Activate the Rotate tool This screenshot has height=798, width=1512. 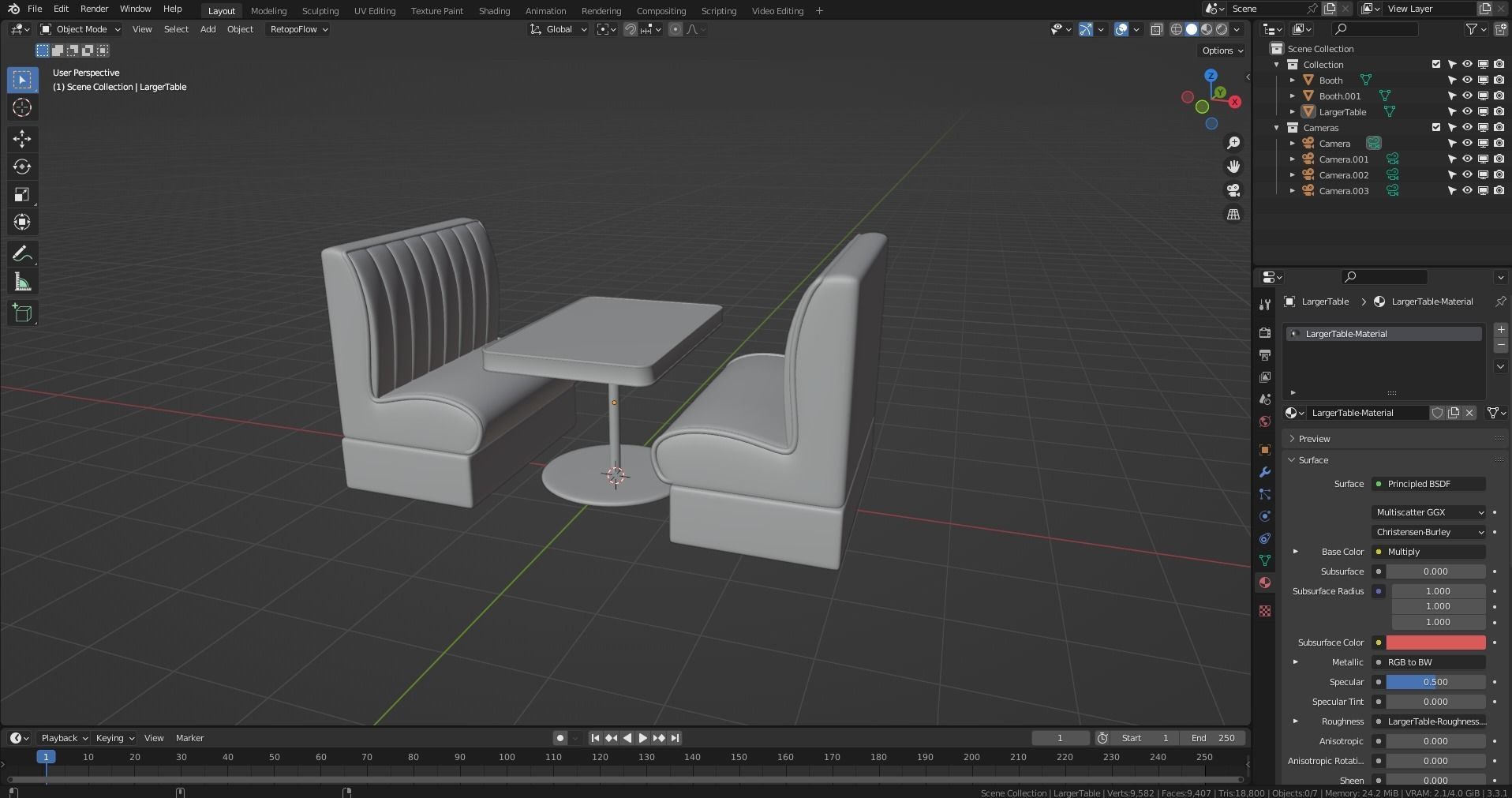point(22,167)
